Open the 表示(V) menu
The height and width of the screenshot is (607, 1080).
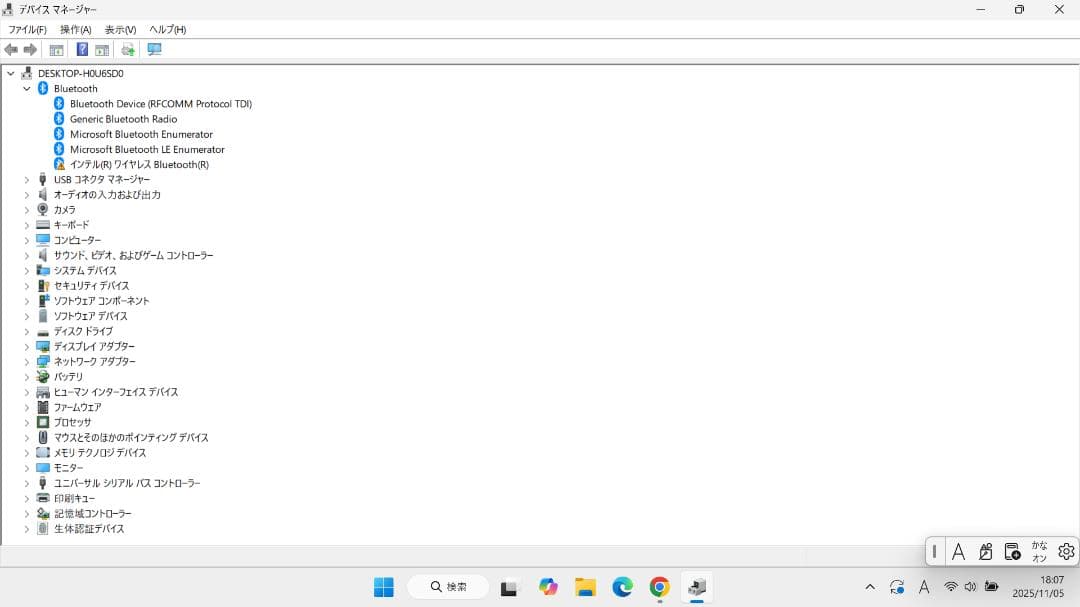(x=120, y=29)
